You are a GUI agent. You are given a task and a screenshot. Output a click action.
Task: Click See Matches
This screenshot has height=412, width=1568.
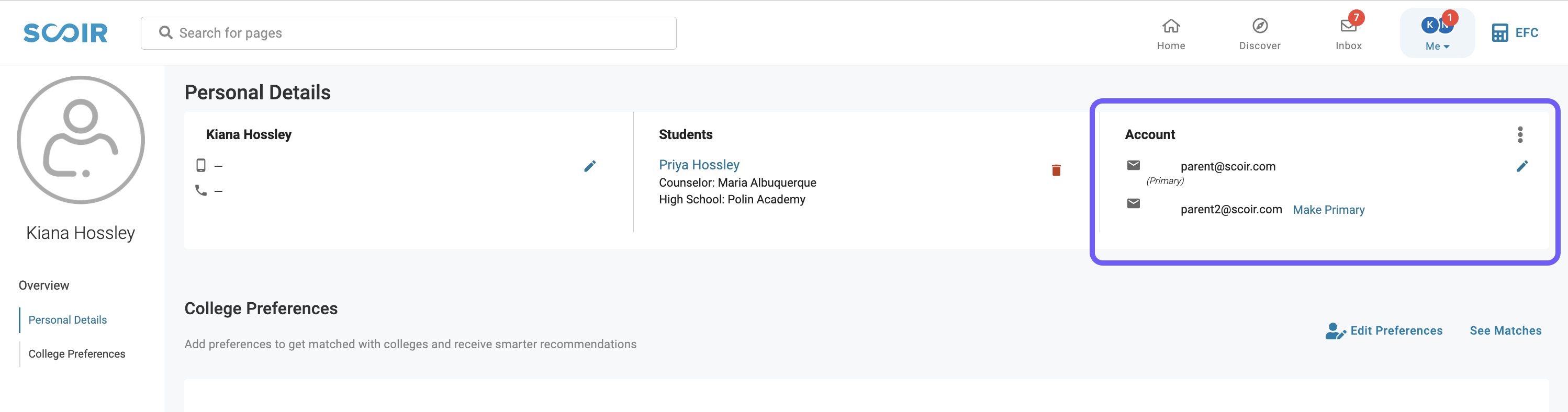pyautogui.click(x=1505, y=330)
